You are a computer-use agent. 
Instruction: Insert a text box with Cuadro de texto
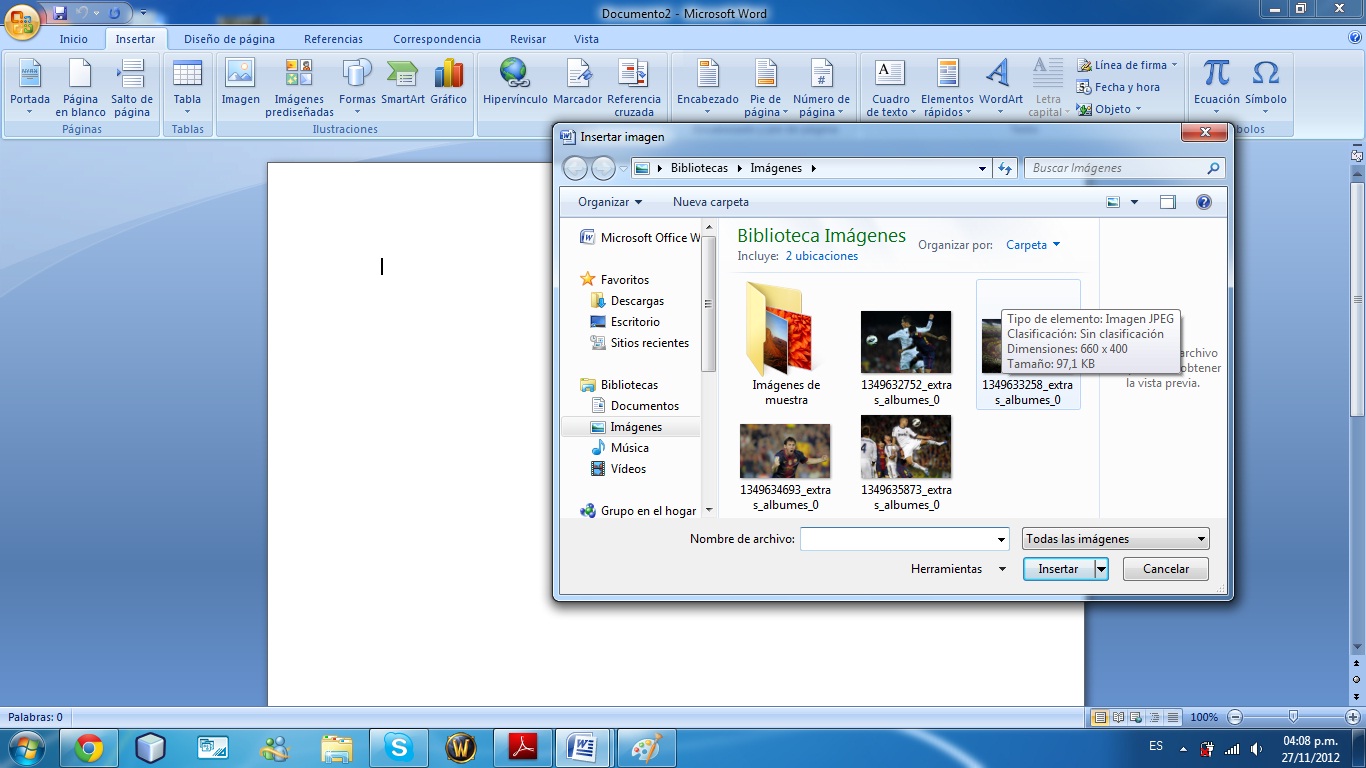tap(889, 88)
